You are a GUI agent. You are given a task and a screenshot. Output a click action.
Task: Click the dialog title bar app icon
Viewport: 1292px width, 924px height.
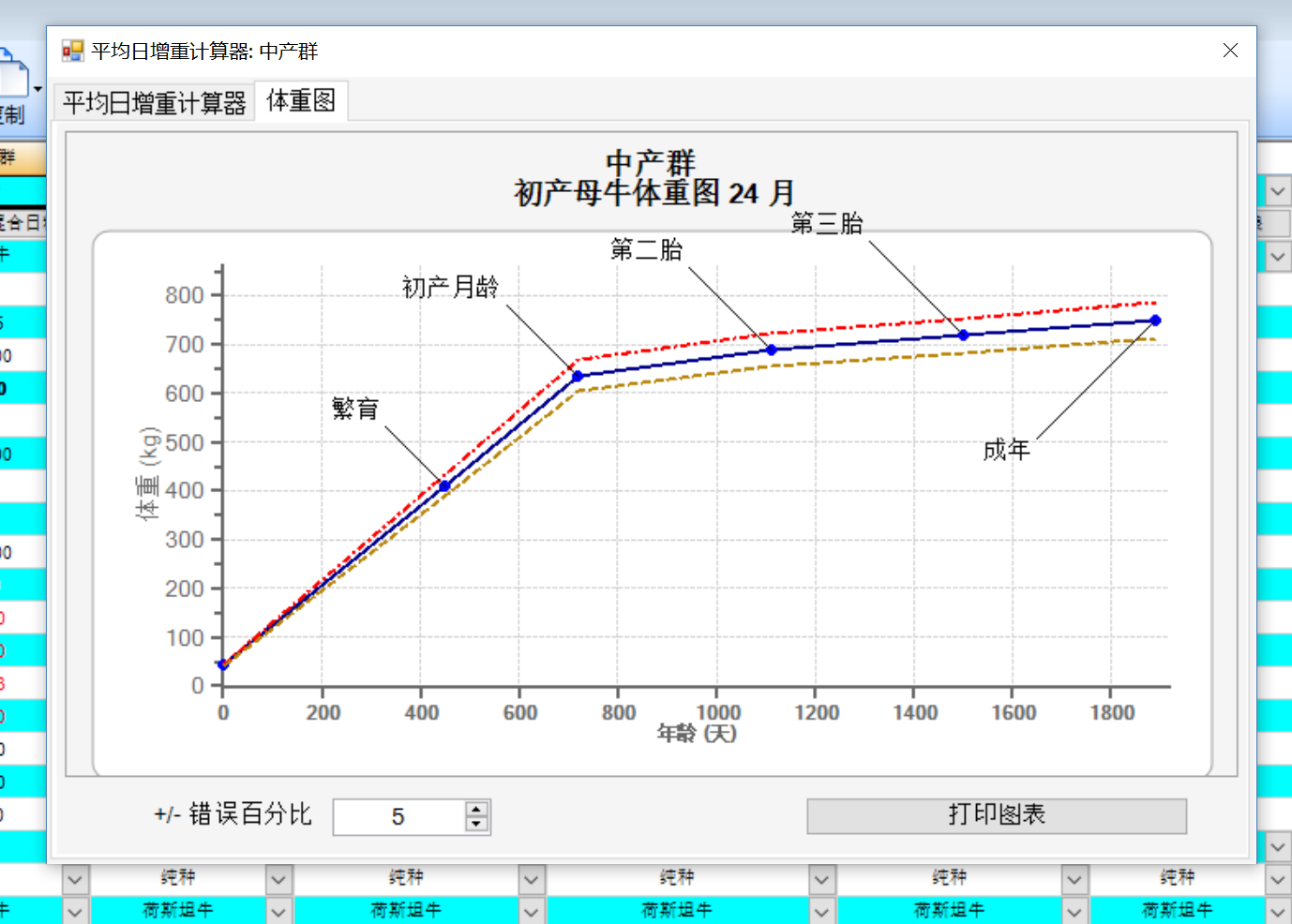point(72,51)
